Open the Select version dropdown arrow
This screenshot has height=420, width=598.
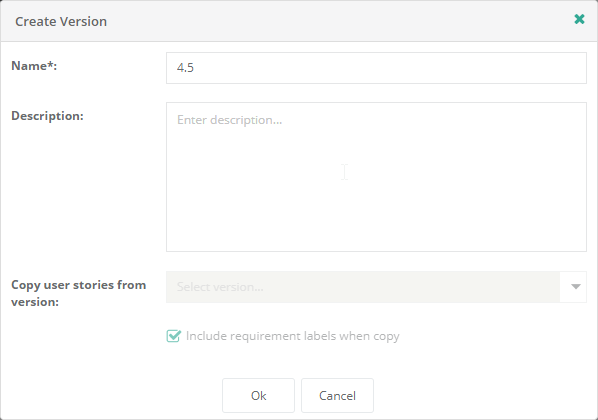coord(575,287)
